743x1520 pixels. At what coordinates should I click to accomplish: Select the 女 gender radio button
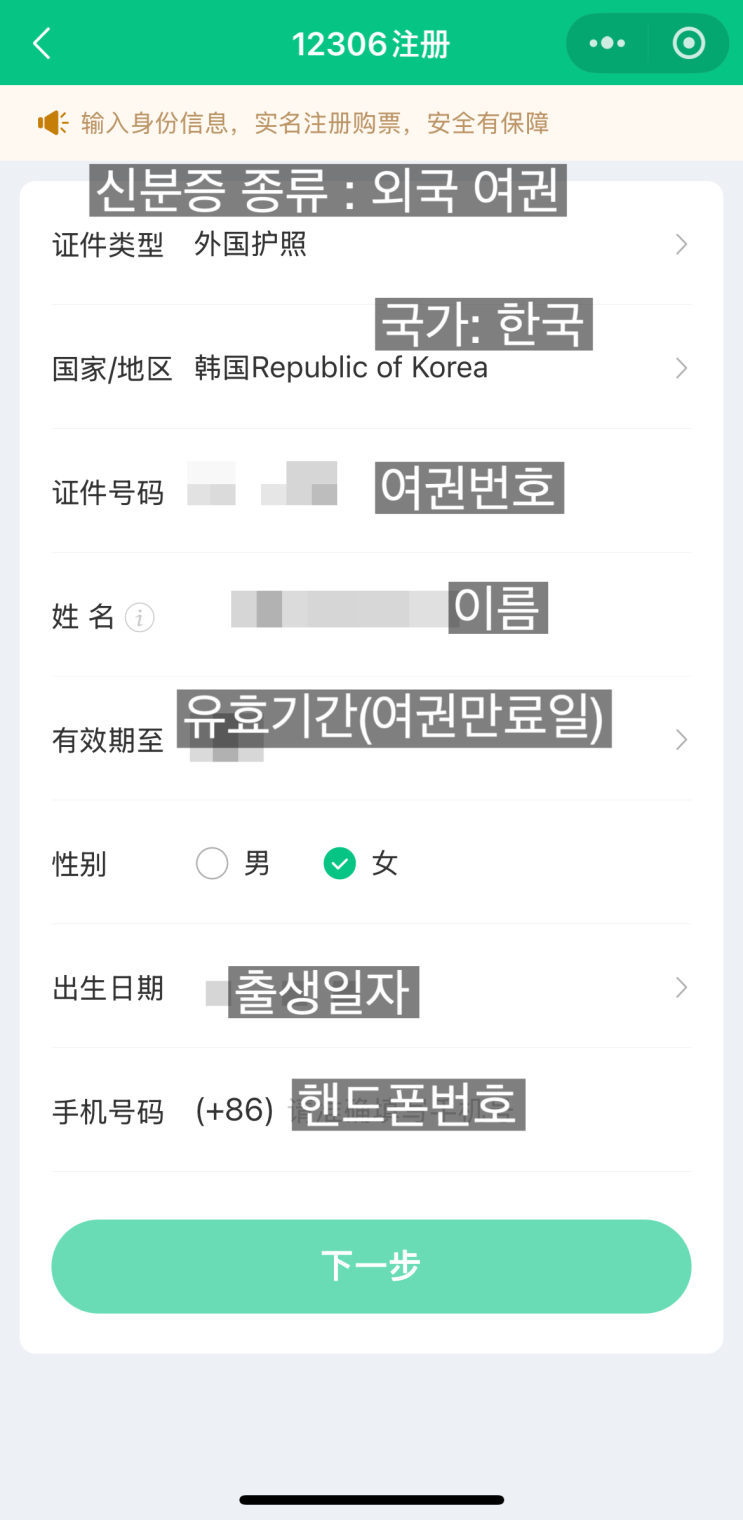(x=340, y=863)
